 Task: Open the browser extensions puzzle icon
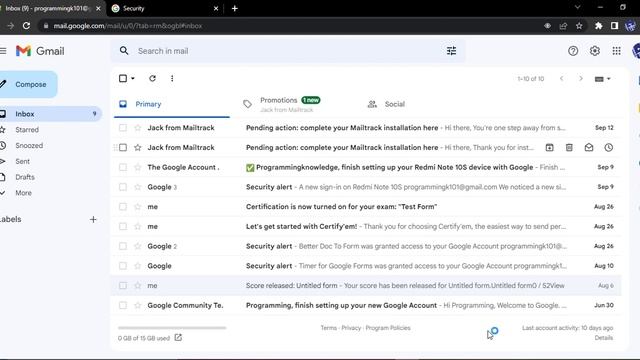coord(598,26)
